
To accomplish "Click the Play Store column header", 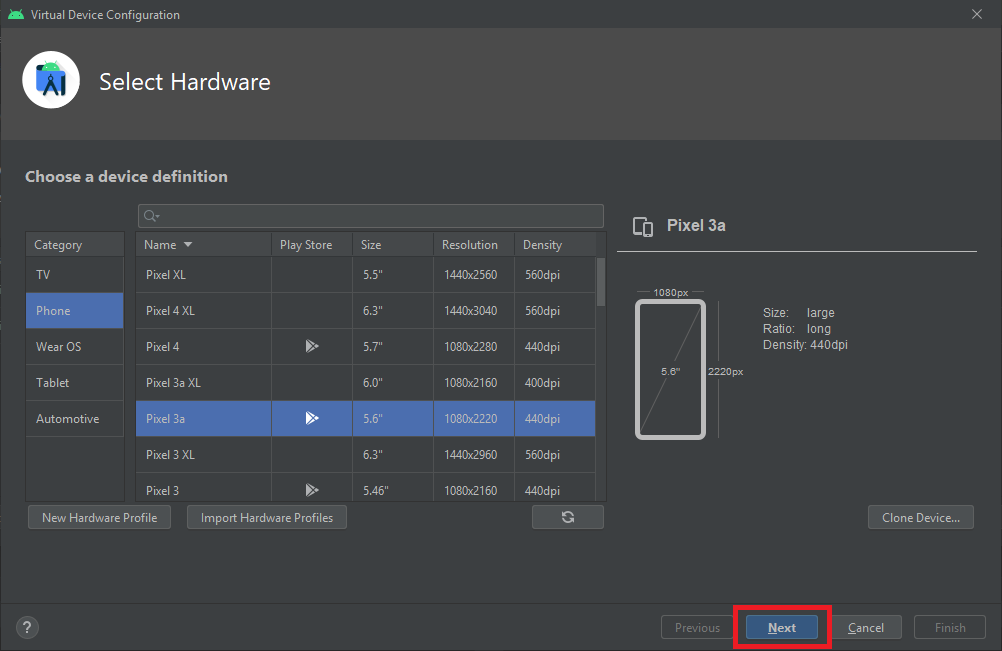I will click(312, 245).
